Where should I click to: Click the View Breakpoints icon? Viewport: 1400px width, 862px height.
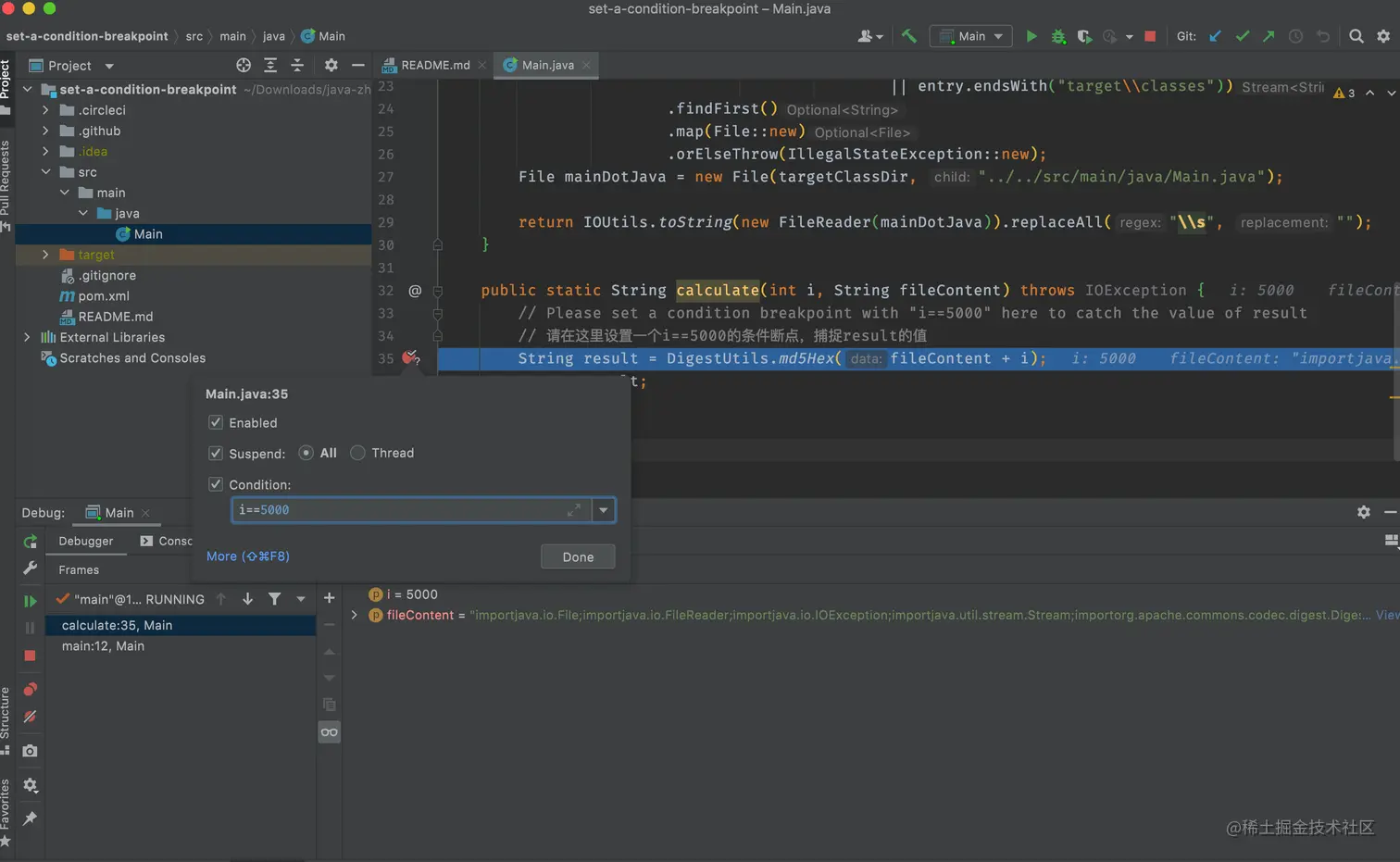[x=30, y=689]
